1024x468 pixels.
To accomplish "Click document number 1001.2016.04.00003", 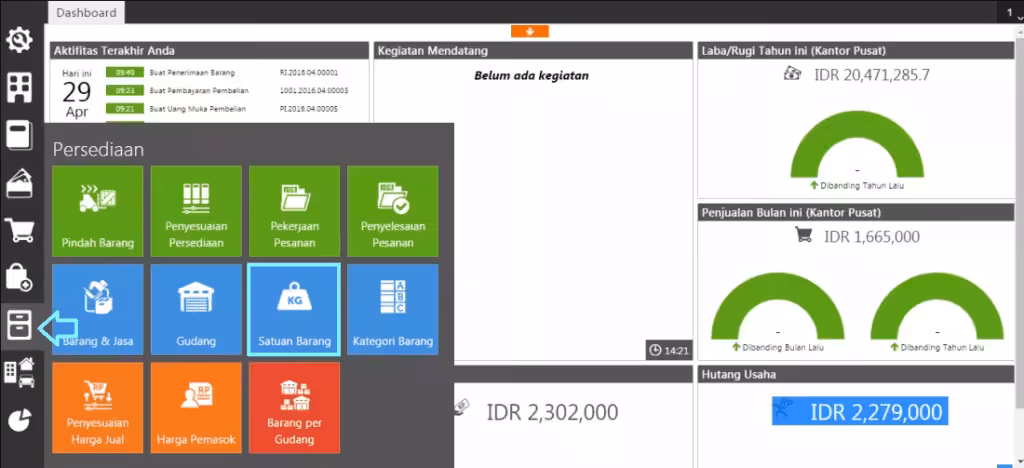I will [313, 91].
